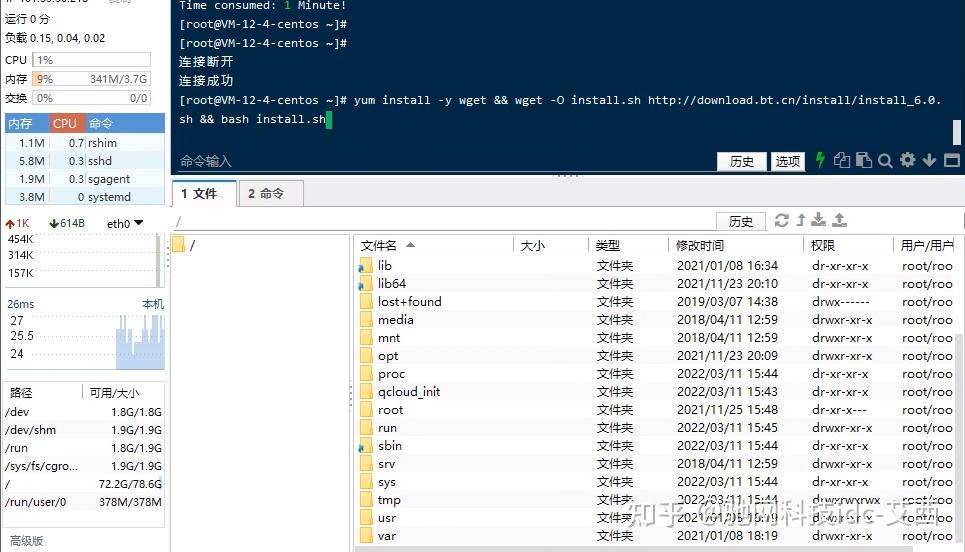
Task: Click the green download speed arrow
Action: (54, 224)
